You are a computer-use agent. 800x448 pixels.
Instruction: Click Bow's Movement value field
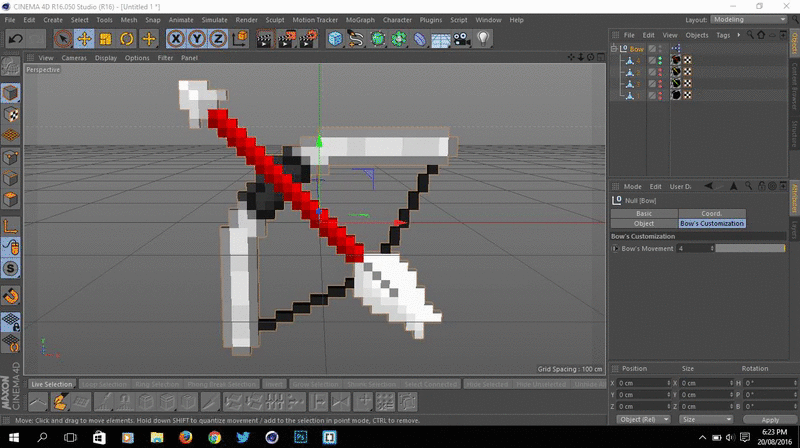(695, 248)
